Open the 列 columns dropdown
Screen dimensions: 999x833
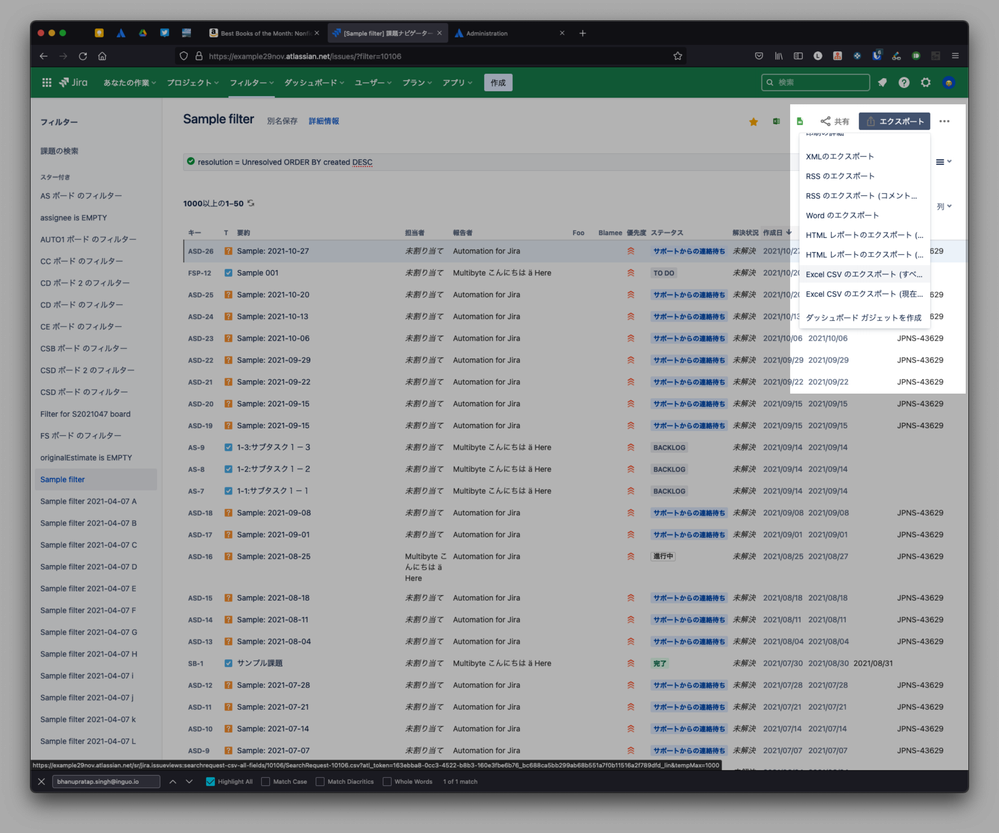944,206
